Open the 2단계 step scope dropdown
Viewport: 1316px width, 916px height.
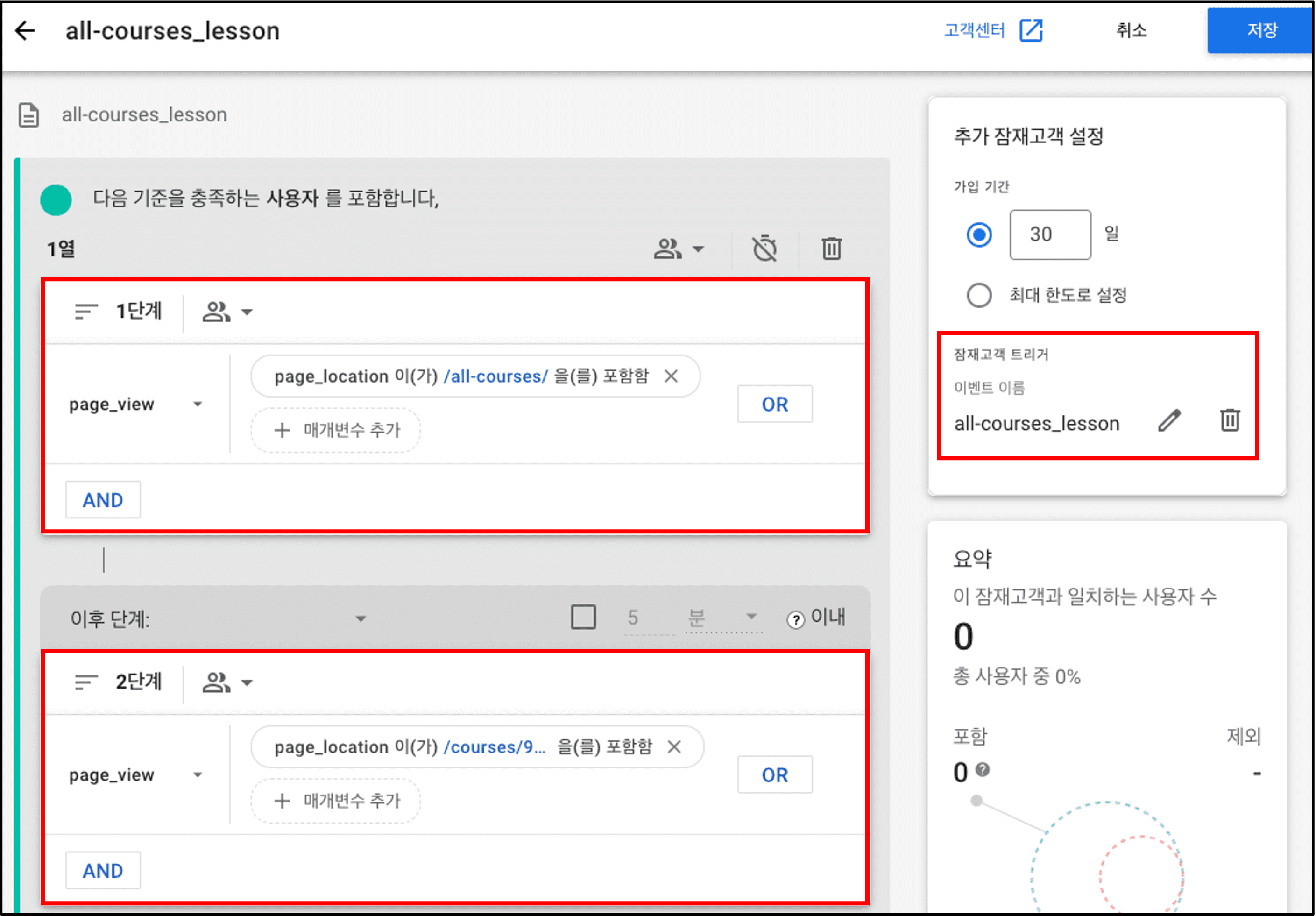[x=227, y=683]
